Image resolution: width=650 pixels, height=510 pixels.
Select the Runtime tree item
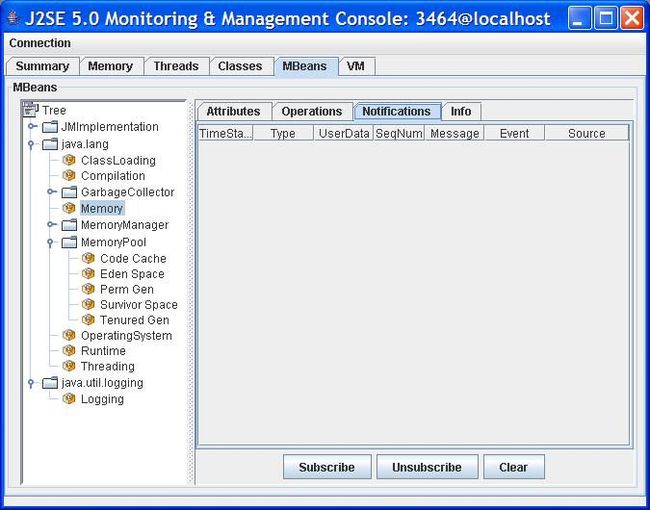(103, 351)
